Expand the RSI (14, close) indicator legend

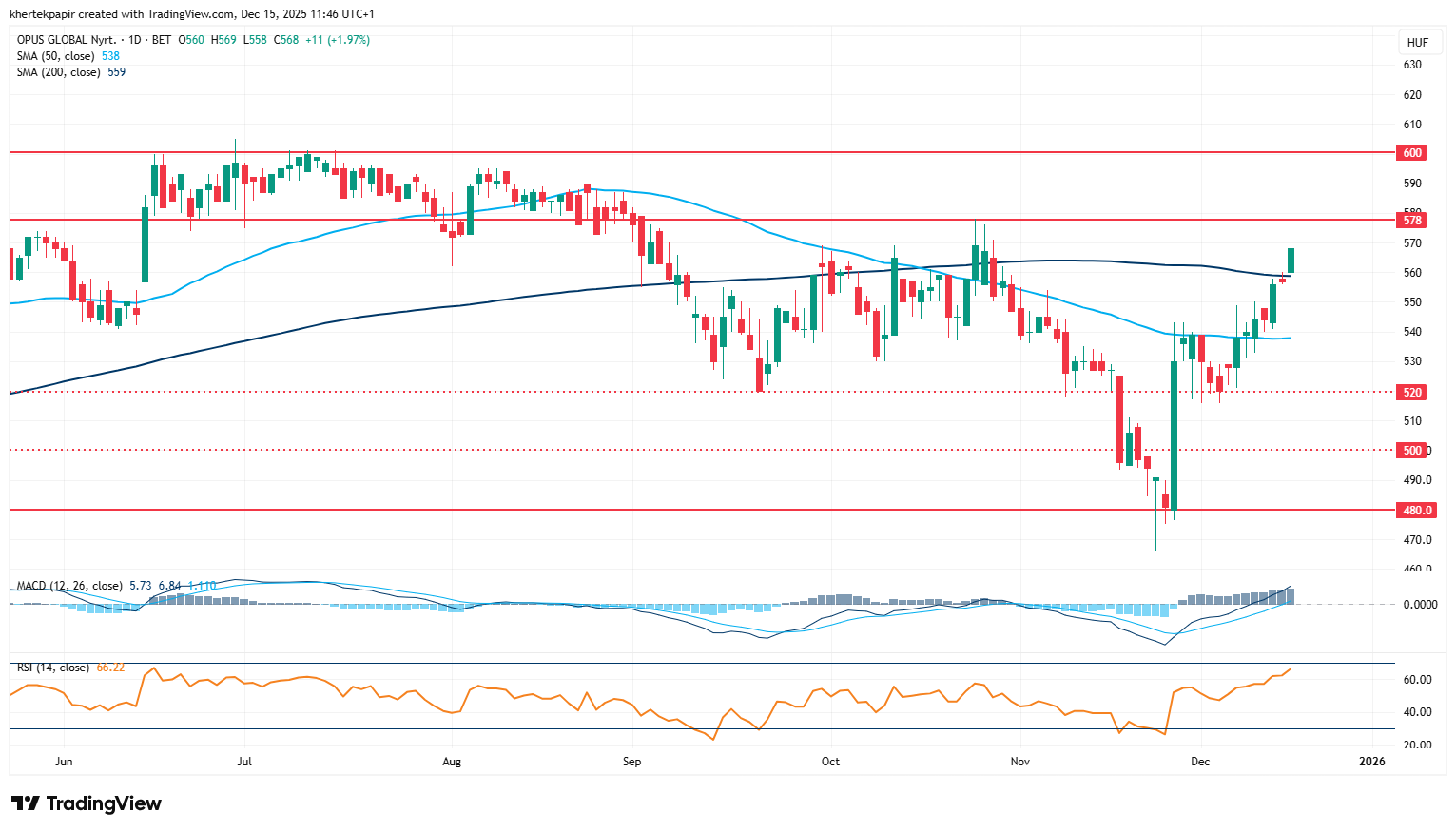tap(53, 668)
